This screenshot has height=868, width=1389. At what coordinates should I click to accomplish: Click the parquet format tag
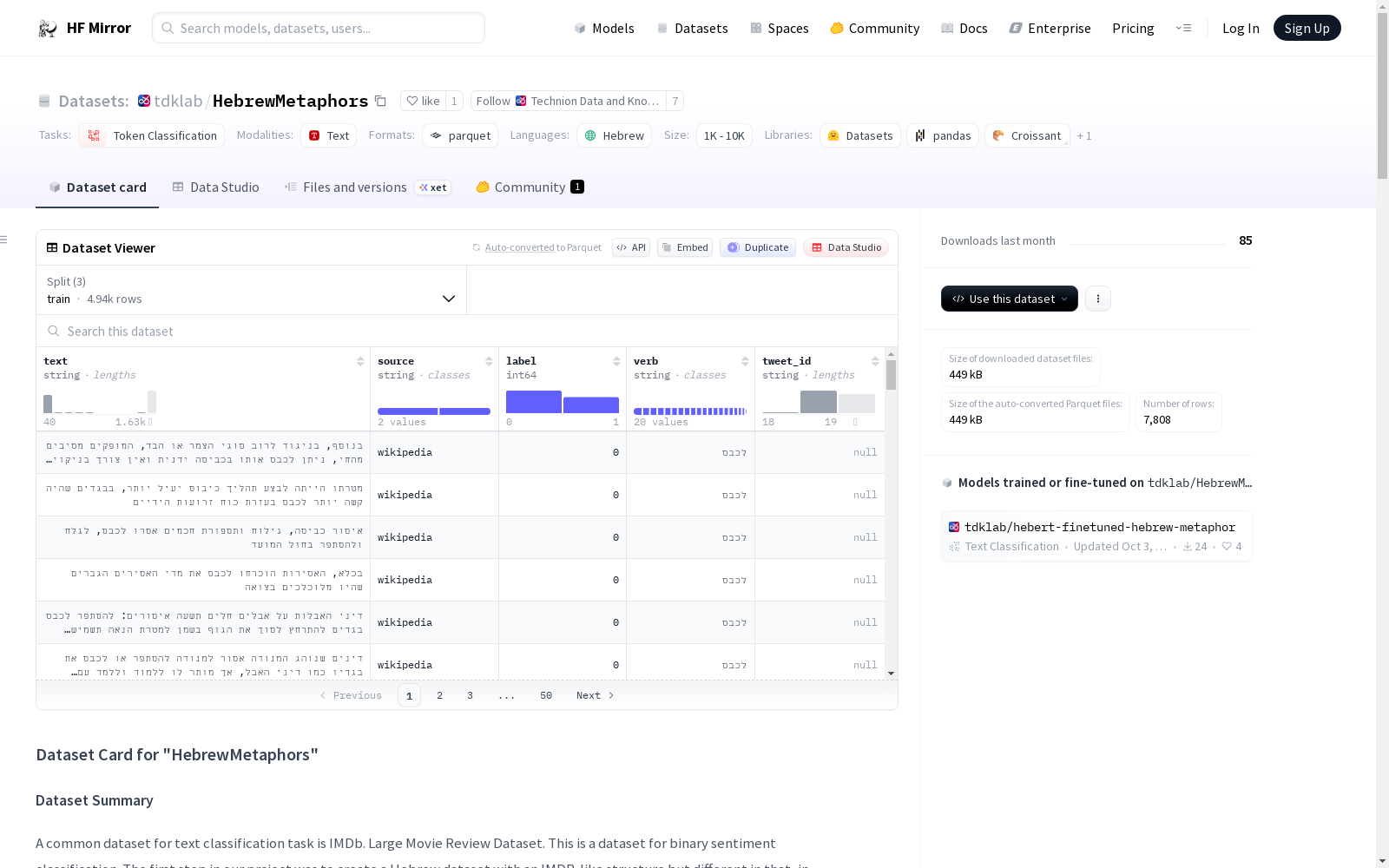pos(460,135)
